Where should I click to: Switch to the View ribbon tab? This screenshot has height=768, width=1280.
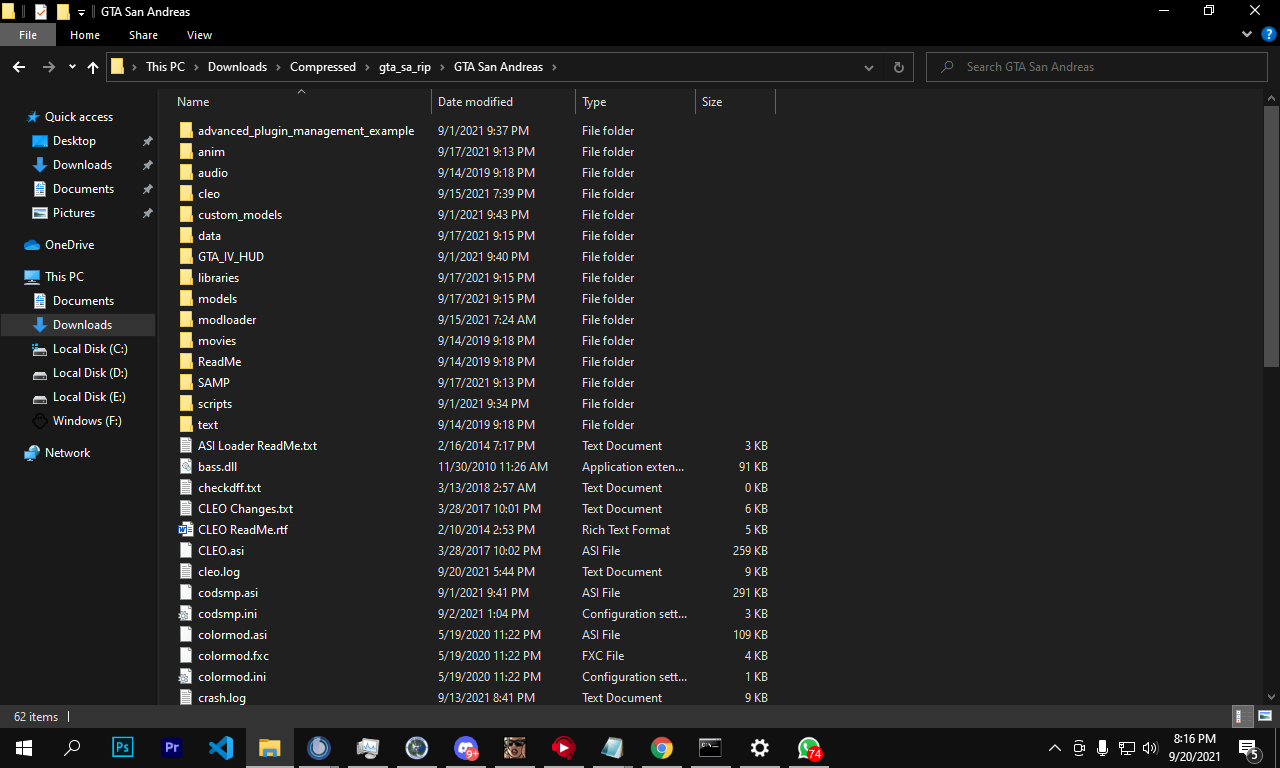coord(199,35)
